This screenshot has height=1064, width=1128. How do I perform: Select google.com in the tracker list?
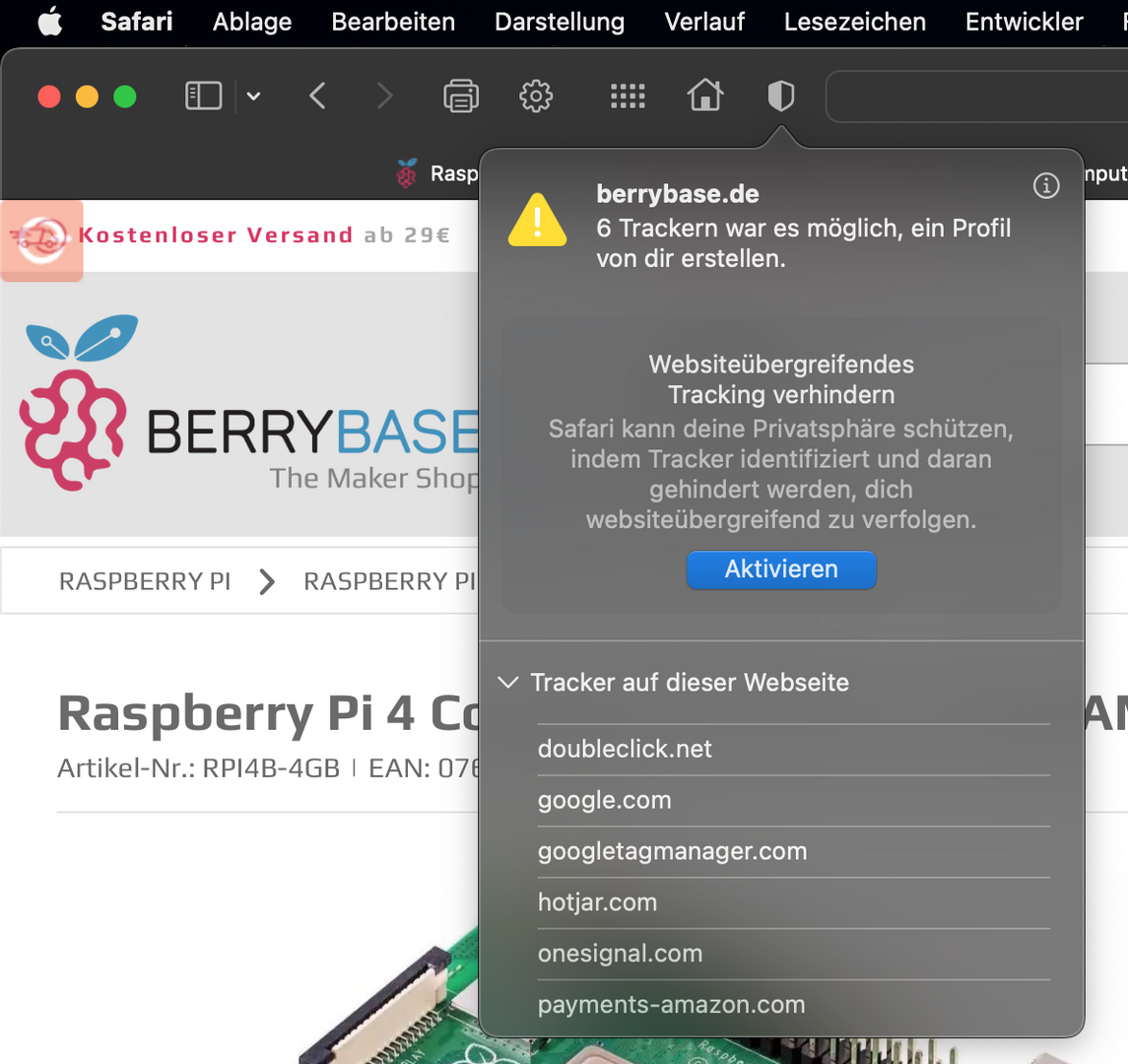(x=793, y=800)
